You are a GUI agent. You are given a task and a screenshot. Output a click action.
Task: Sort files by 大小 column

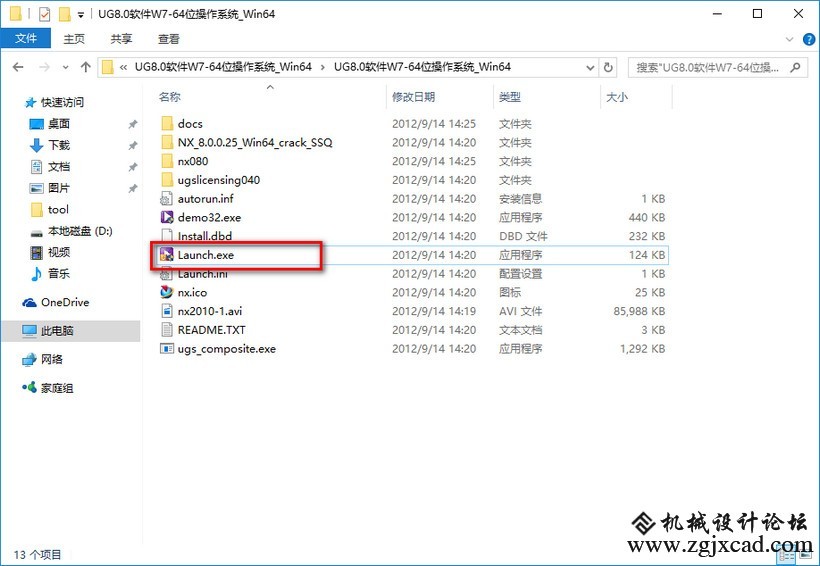pos(617,97)
